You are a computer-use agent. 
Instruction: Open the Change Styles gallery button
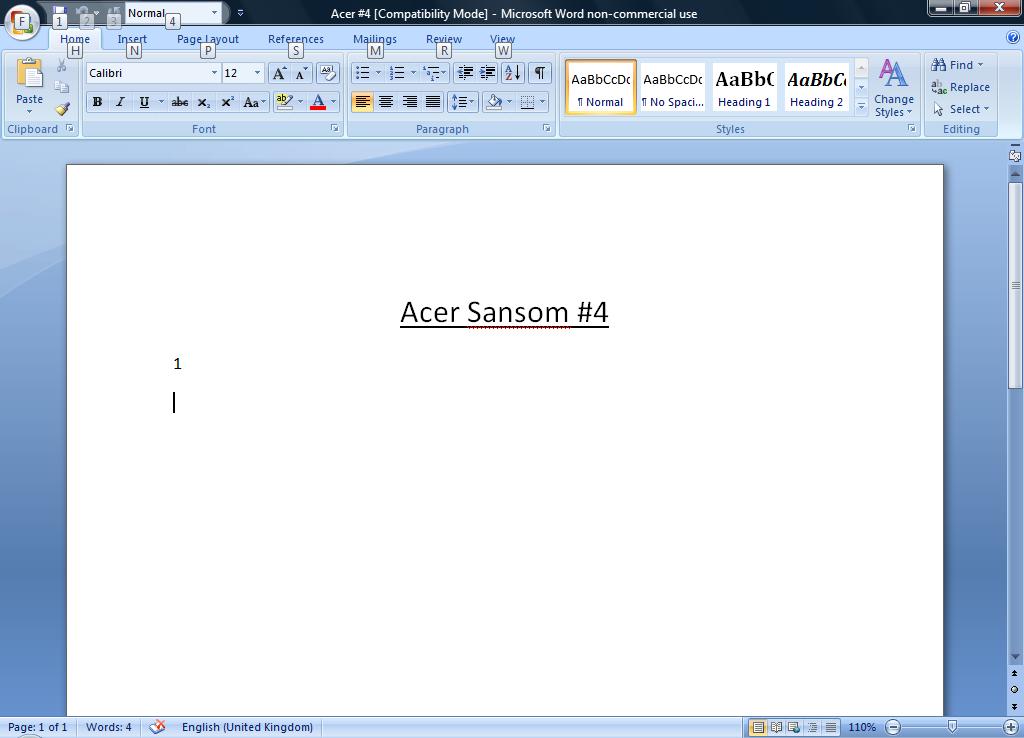point(893,88)
